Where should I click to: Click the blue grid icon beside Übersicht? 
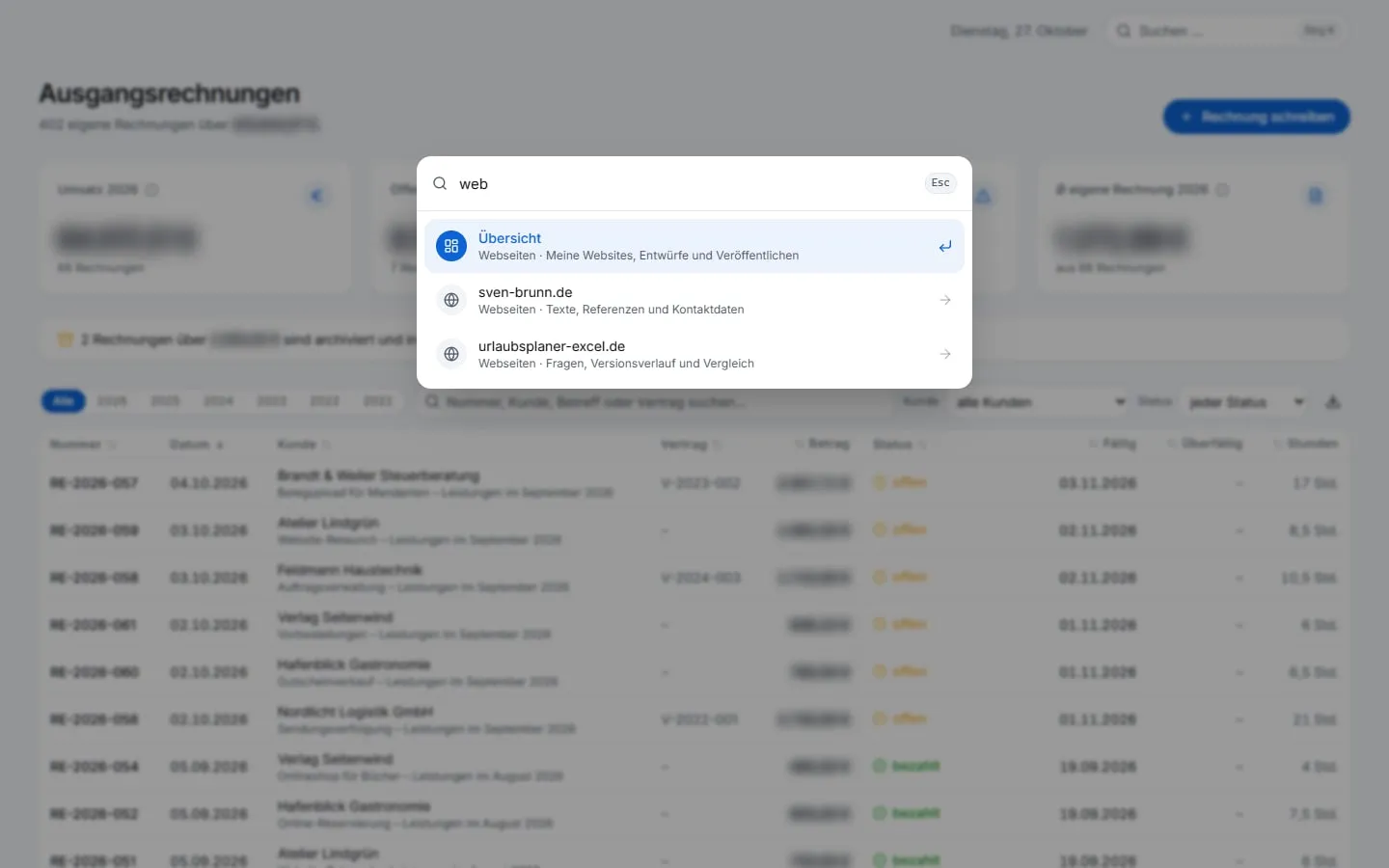point(451,246)
